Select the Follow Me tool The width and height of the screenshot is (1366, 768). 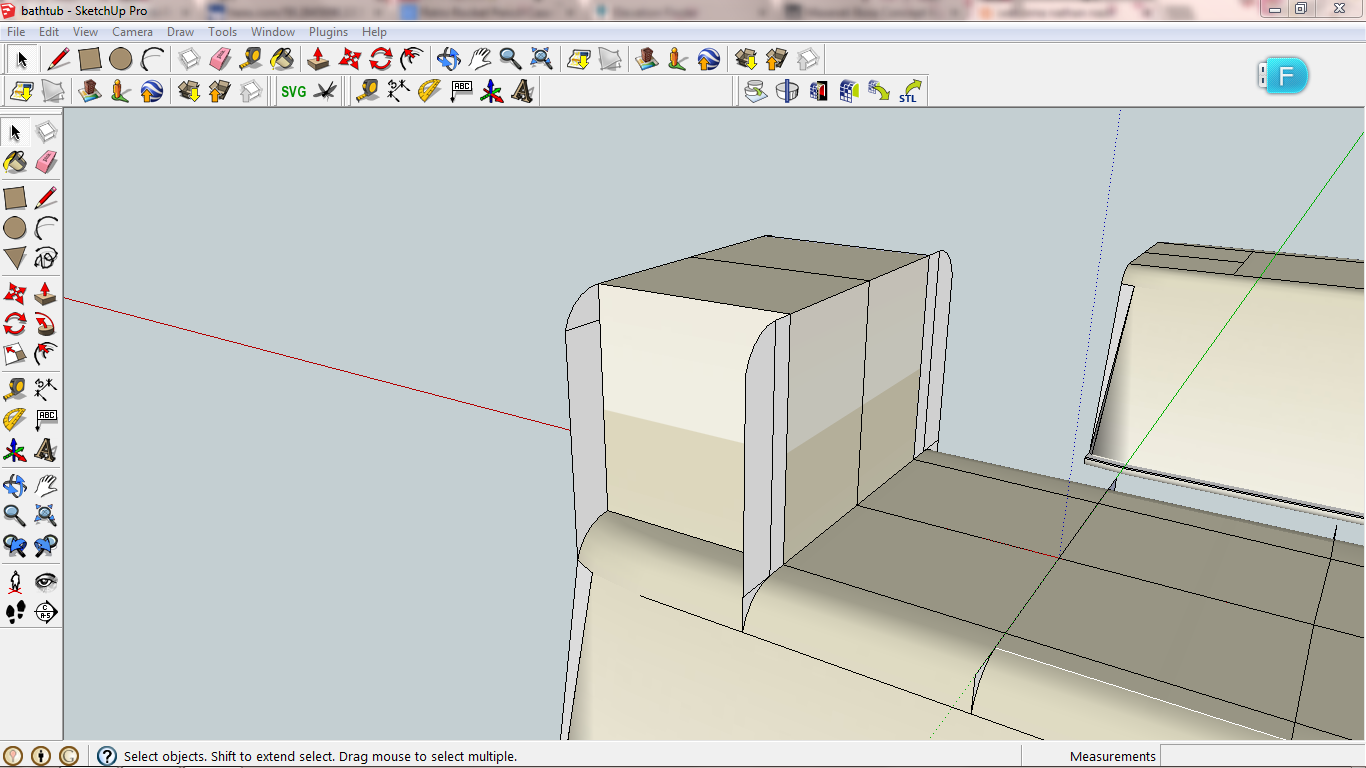click(x=46, y=324)
